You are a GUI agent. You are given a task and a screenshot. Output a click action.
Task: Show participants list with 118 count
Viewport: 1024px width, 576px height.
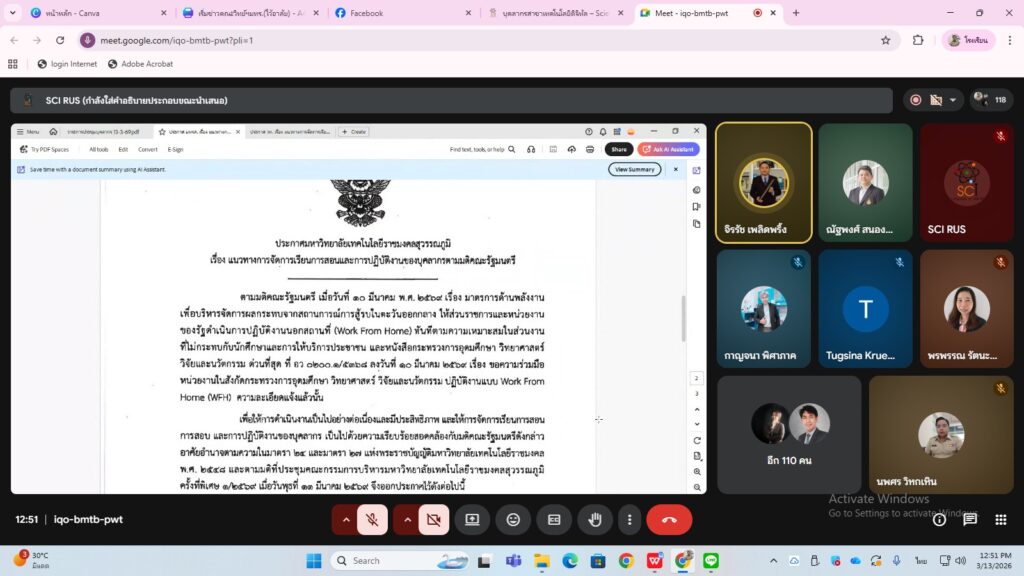991,100
